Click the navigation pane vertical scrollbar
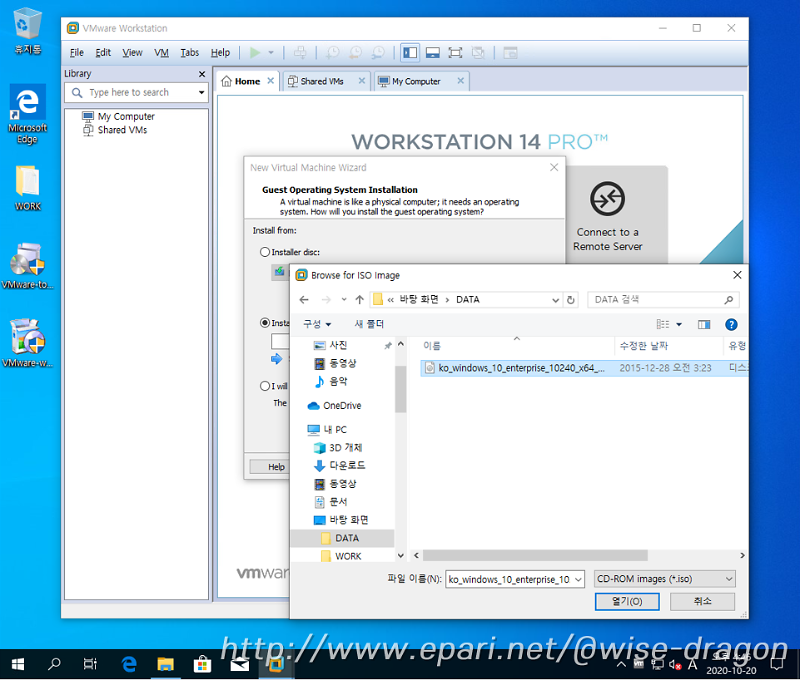This screenshot has height=680, width=800. (x=401, y=389)
